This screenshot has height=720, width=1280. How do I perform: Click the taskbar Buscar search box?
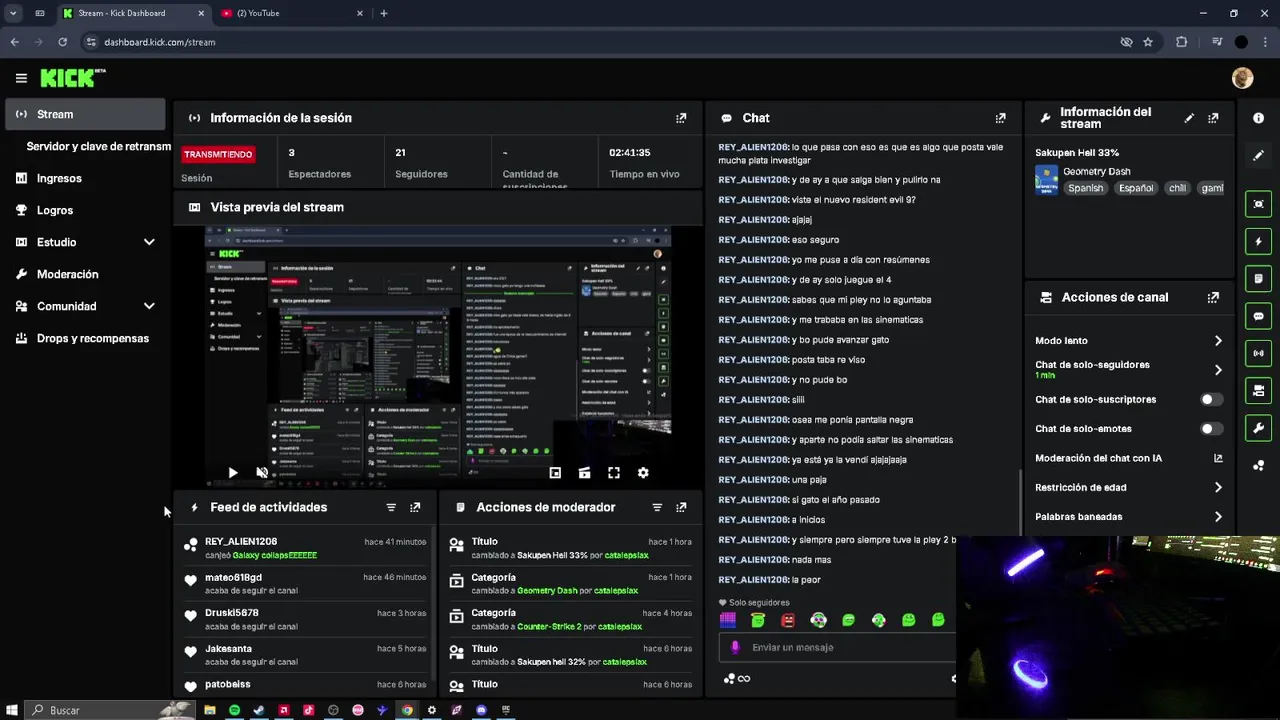(x=110, y=710)
